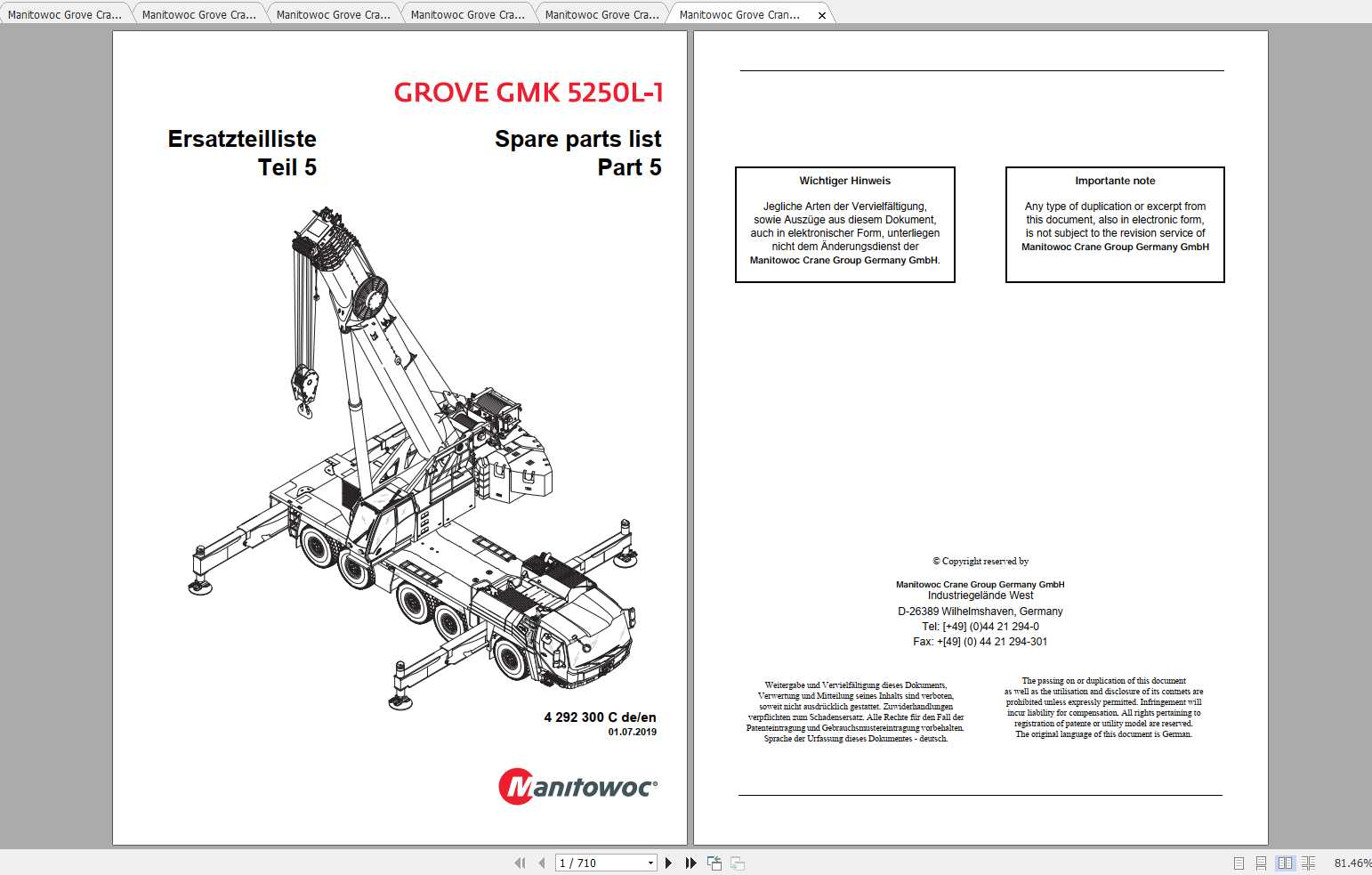
Task: Click the document number 4 292 300 C de/en
Action: click(600, 717)
